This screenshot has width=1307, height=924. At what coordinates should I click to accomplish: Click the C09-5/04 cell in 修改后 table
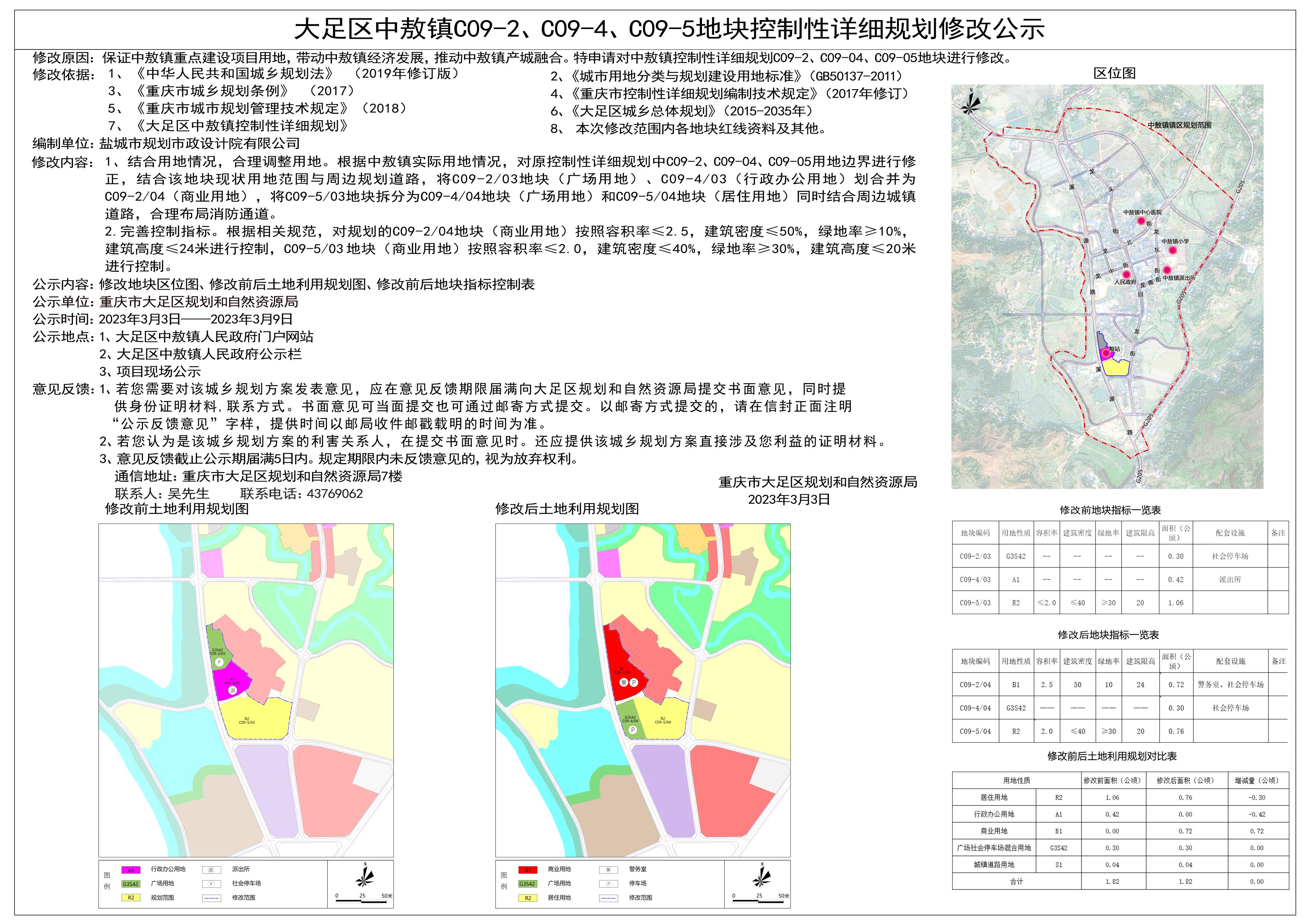975,732
